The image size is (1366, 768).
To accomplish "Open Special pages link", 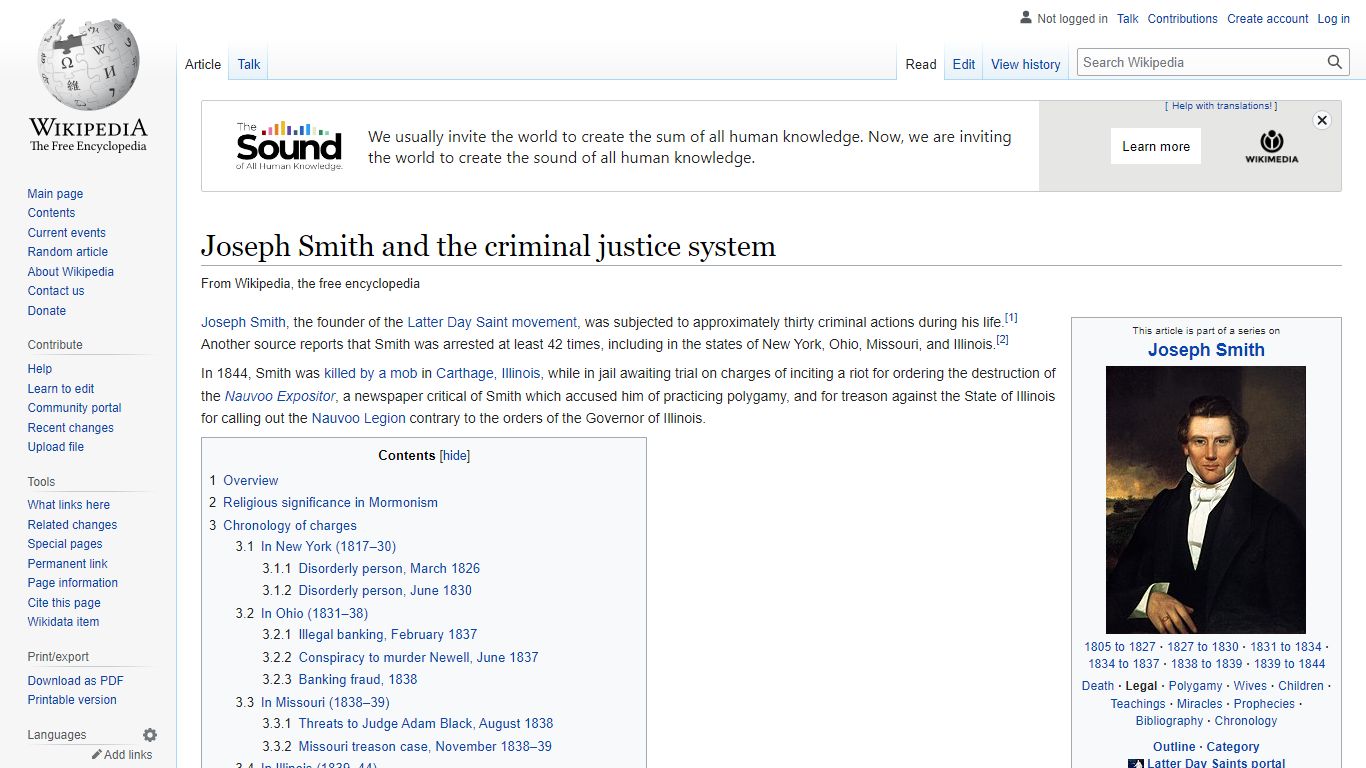I will click(x=65, y=544).
